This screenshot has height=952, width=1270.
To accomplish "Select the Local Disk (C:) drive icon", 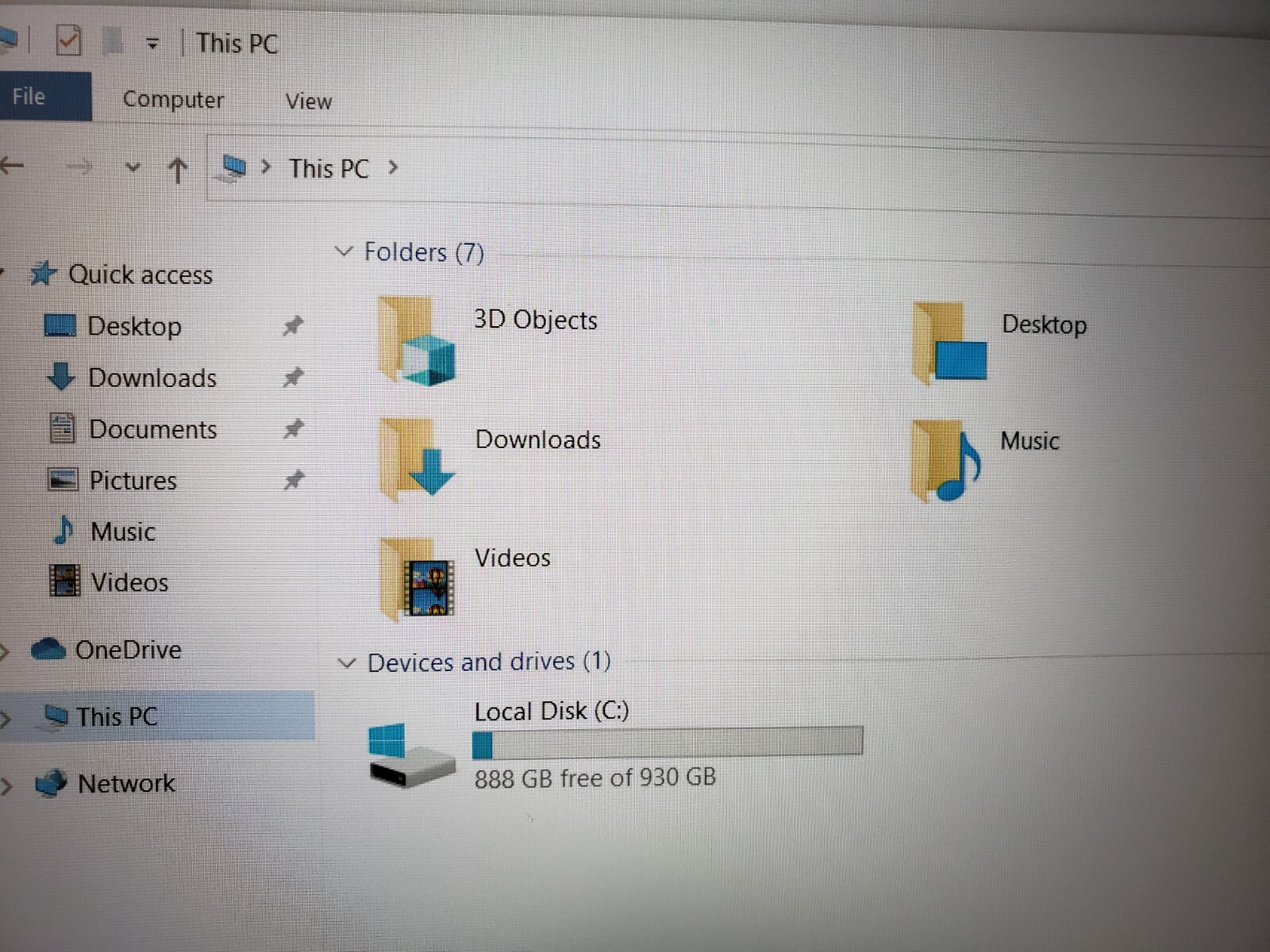I will pos(411,754).
